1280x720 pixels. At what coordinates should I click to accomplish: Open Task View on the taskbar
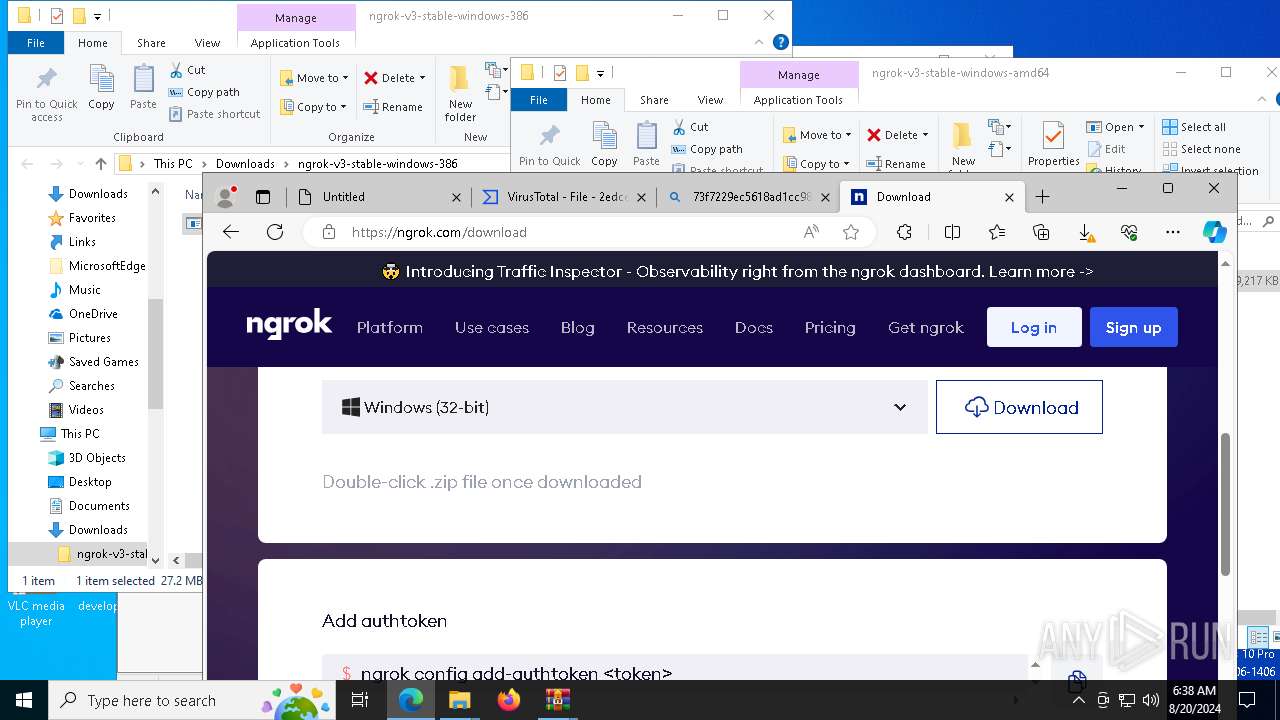360,700
